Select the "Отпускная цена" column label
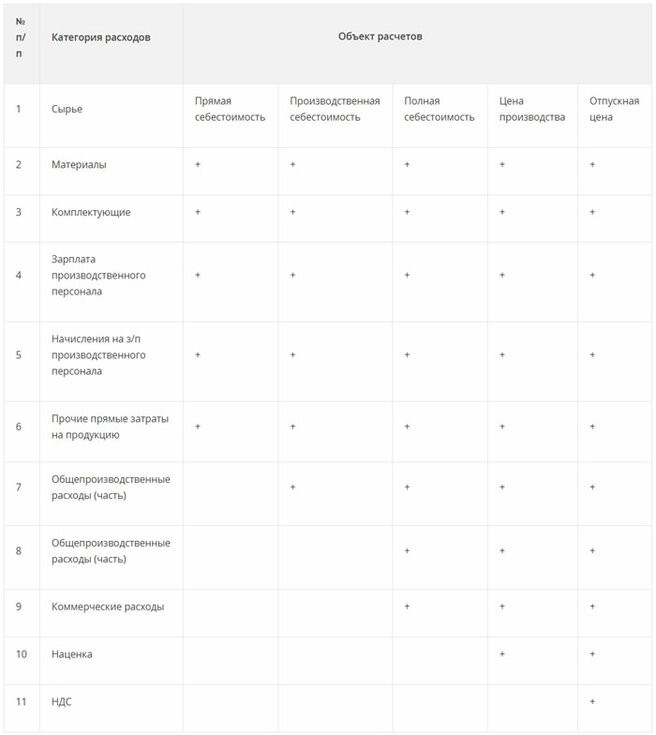This screenshot has height=735, width=656. pyautogui.click(x=614, y=109)
